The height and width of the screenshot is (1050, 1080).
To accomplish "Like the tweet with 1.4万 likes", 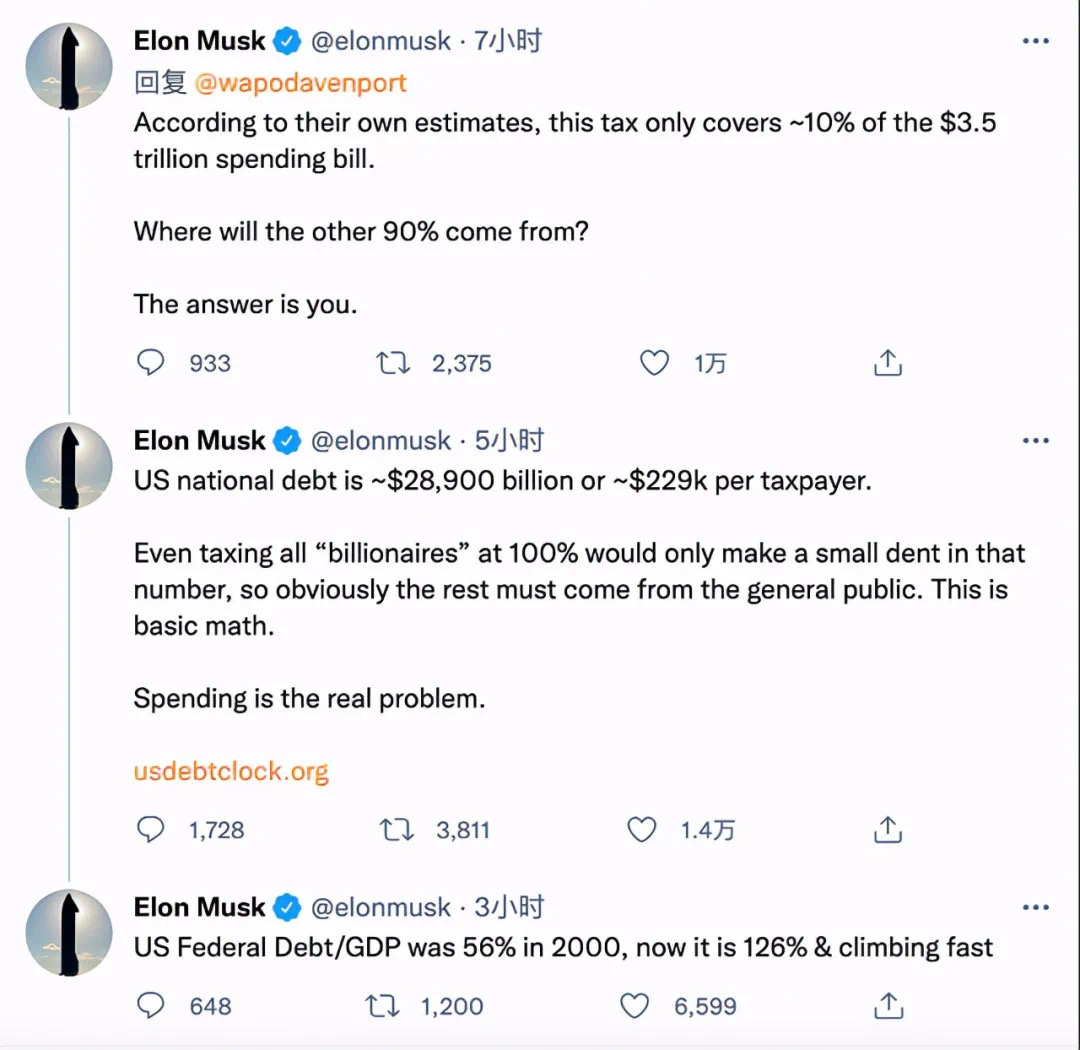I will (641, 829).
